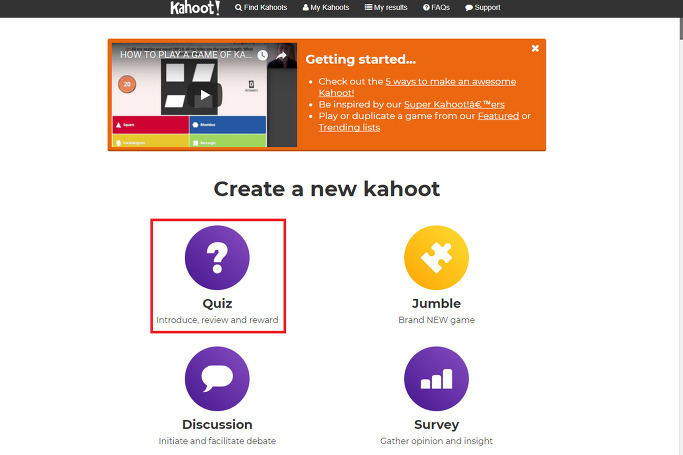Play the how-to-play video

tap(205, 95)
